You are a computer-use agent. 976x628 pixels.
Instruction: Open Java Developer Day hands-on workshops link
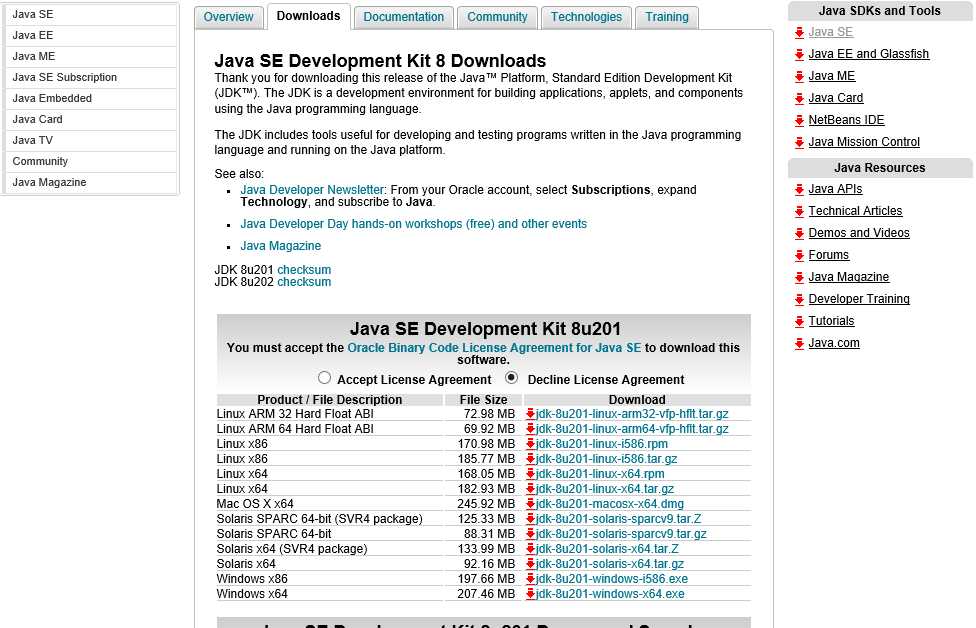pyautogui.click(x=413, y=224)
